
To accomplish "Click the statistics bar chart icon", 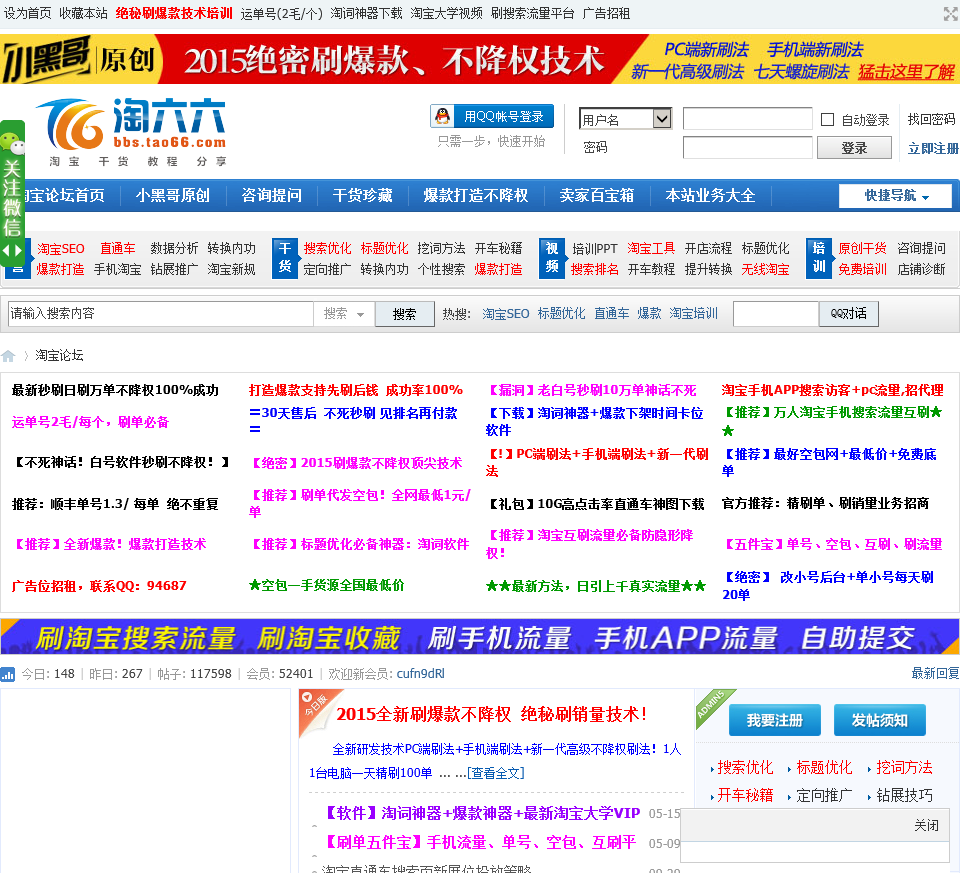I will click(7, 675).
